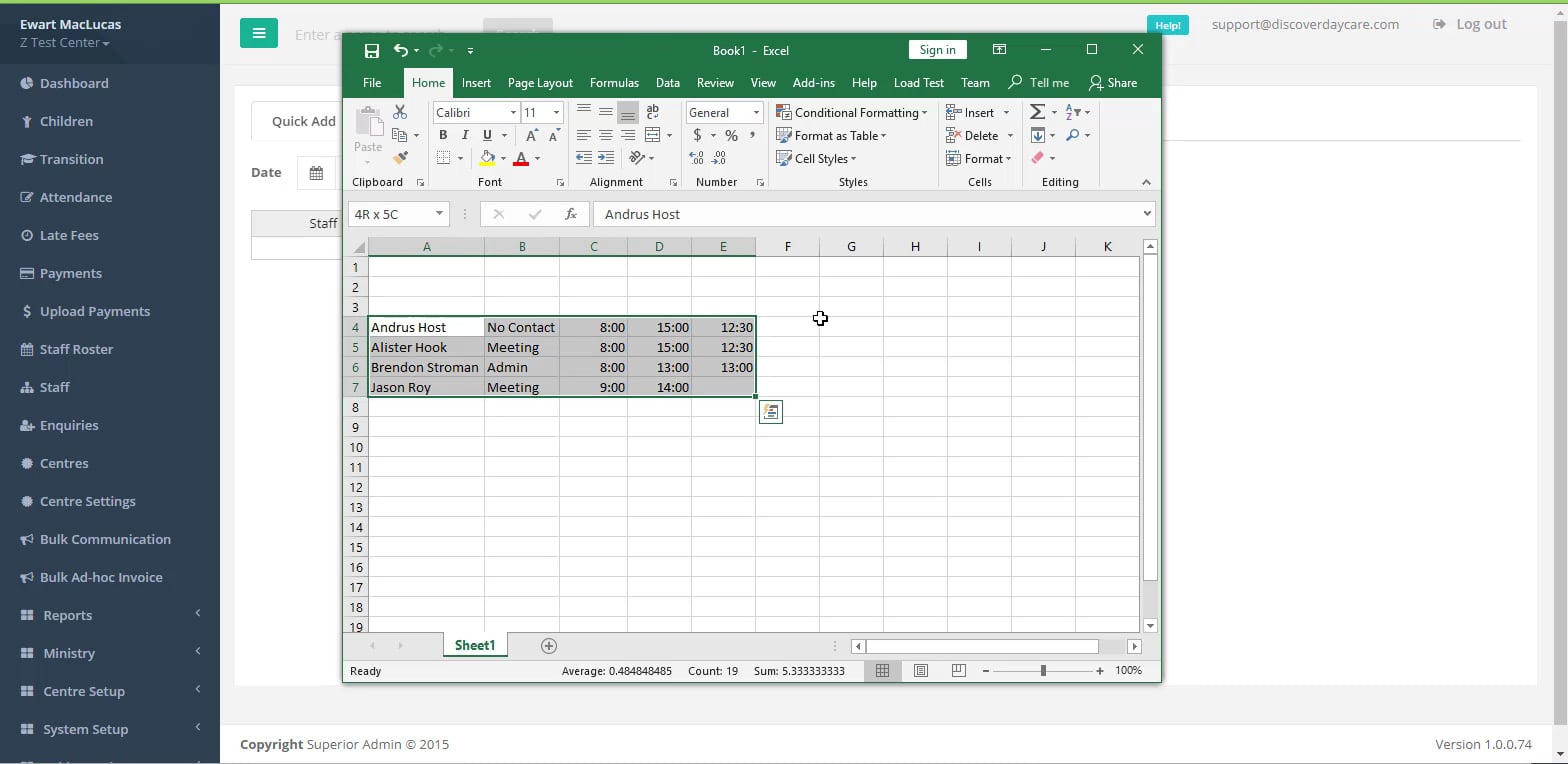Click Share in the Excel ribbon
1568x764 pixels.
coord(1113,83)
